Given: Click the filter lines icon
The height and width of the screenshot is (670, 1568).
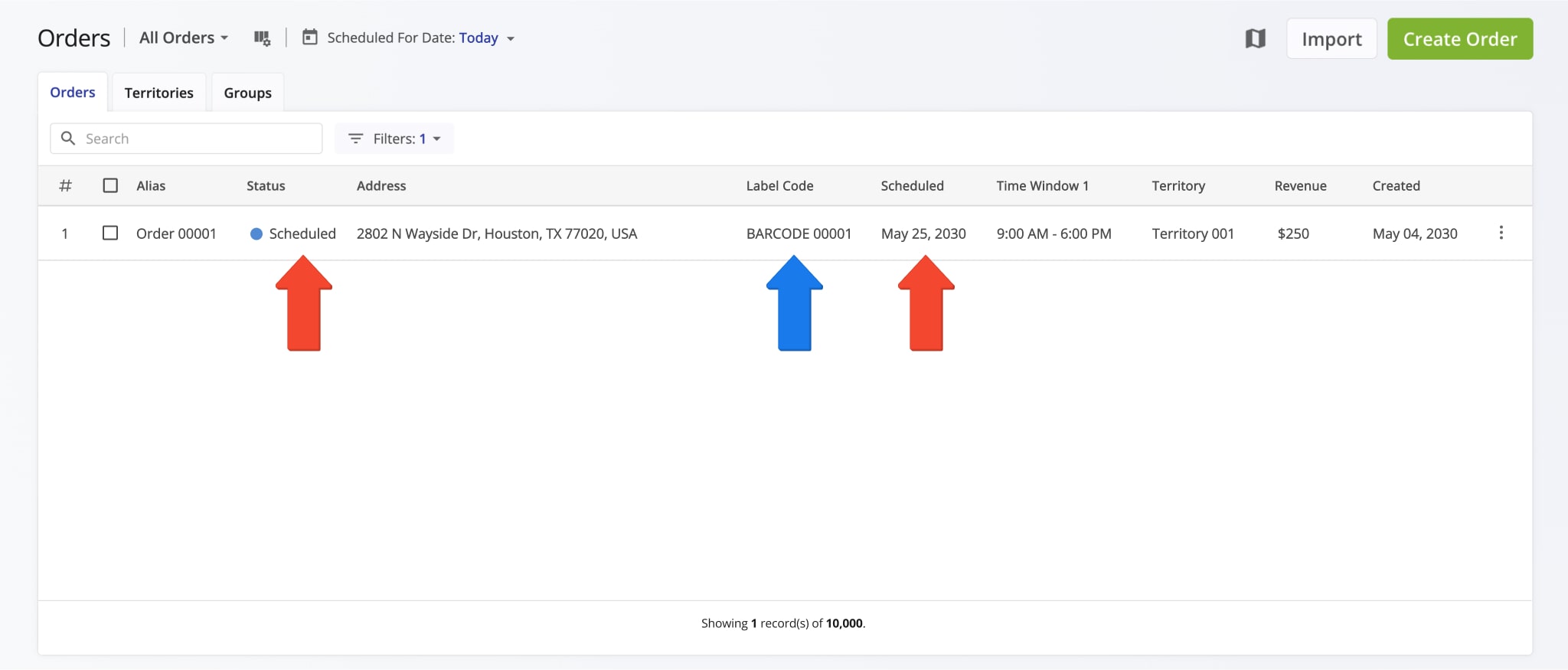Looking at the screenshot, I should 355,139.
